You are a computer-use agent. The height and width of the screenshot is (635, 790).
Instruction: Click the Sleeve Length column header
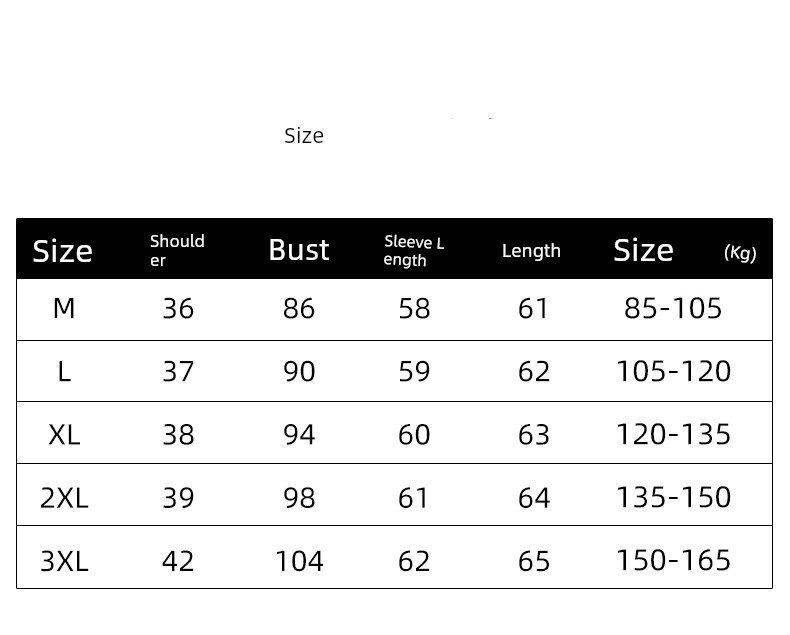(x=413, y=251)
